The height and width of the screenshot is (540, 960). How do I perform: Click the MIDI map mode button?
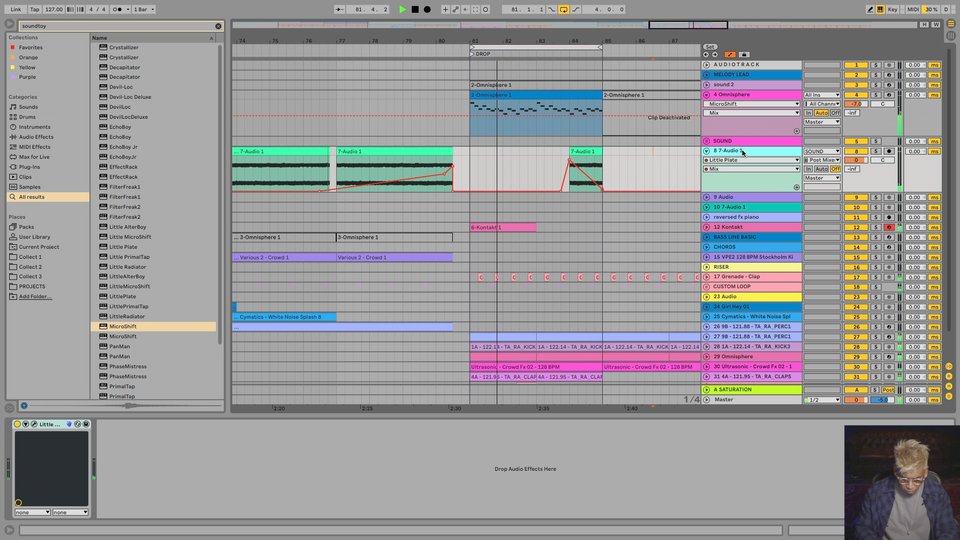(x=913, y=9)
